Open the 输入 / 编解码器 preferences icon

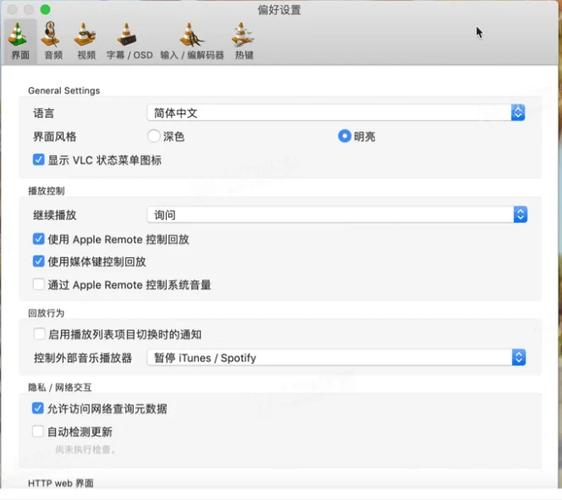coord(192,35)
